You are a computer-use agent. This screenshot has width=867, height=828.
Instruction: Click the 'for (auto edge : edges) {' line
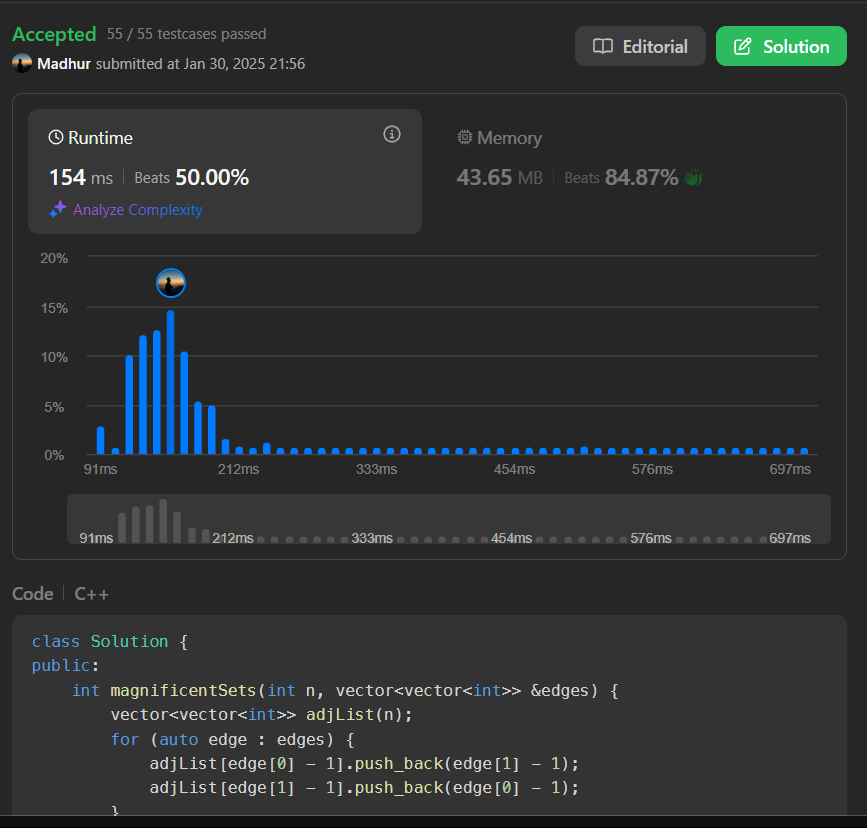[x=232, y=740]
